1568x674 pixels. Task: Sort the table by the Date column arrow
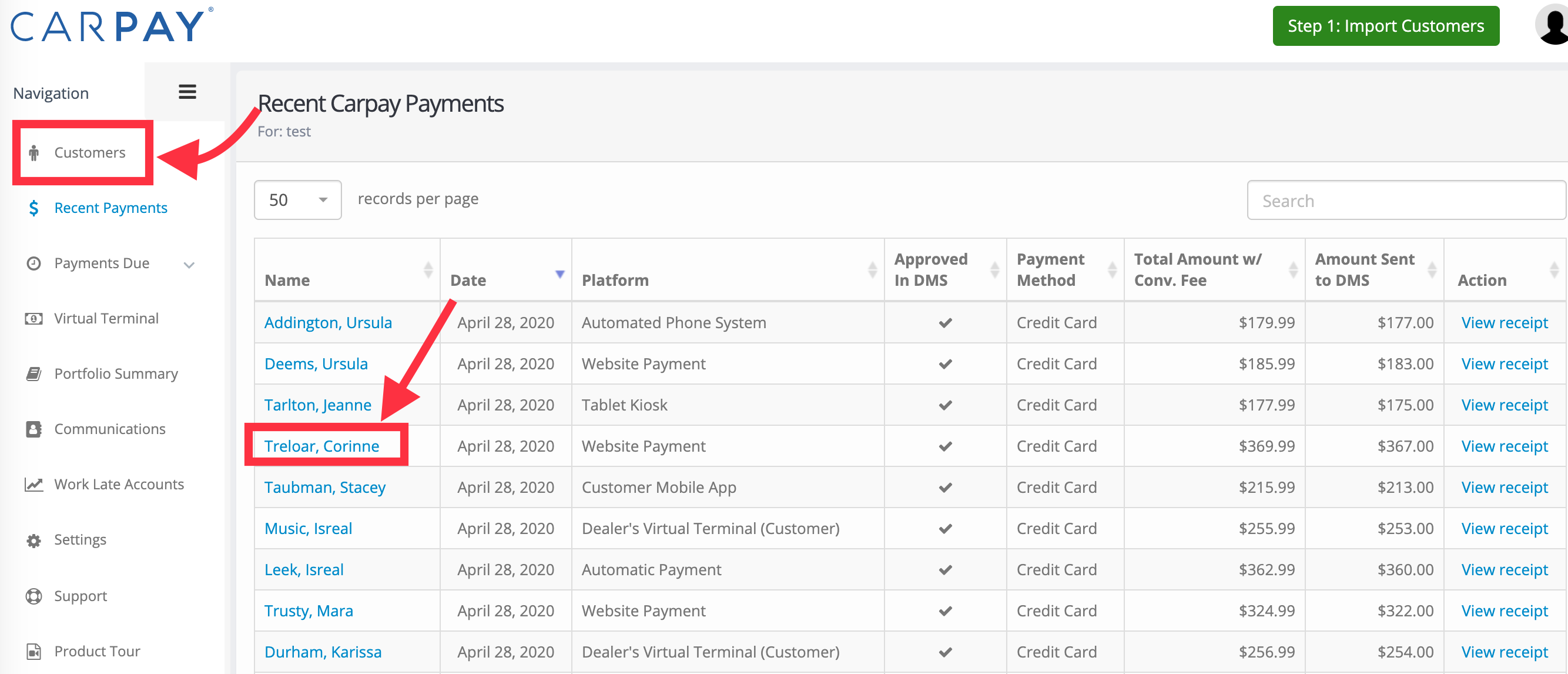coord(559,273)
